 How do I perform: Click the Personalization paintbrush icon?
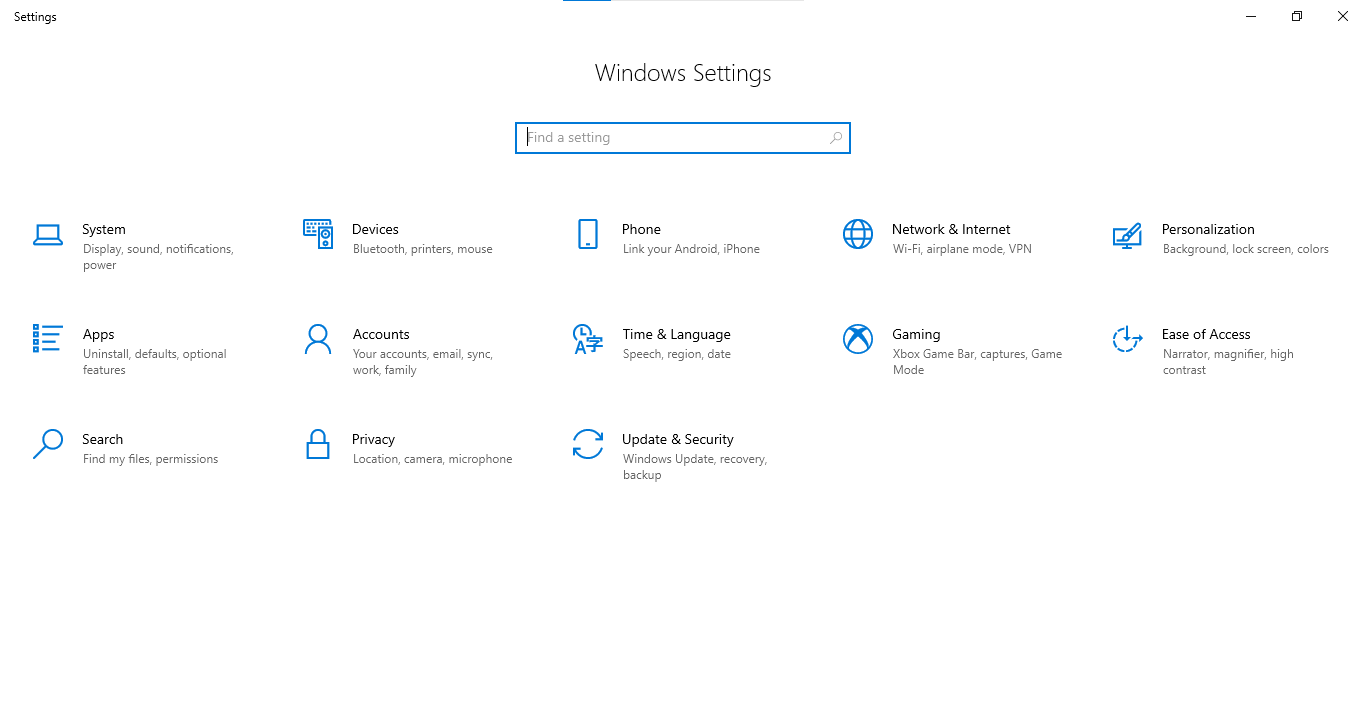pos(1127,235)
